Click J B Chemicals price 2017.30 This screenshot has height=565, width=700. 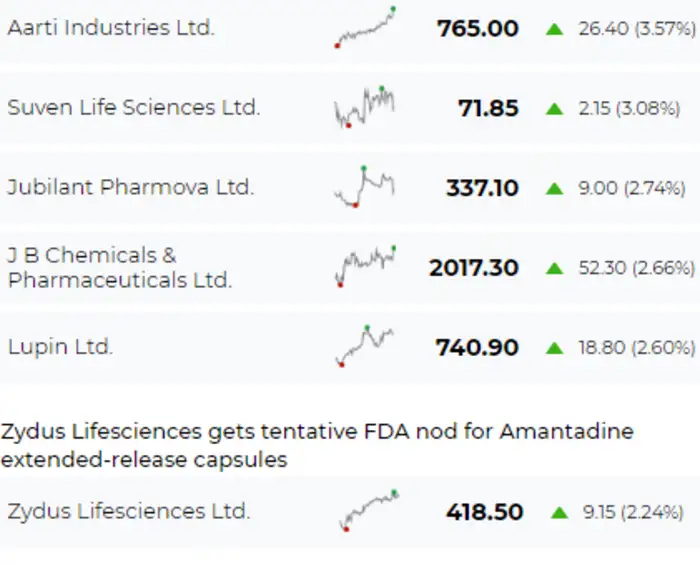coord(474,268)
